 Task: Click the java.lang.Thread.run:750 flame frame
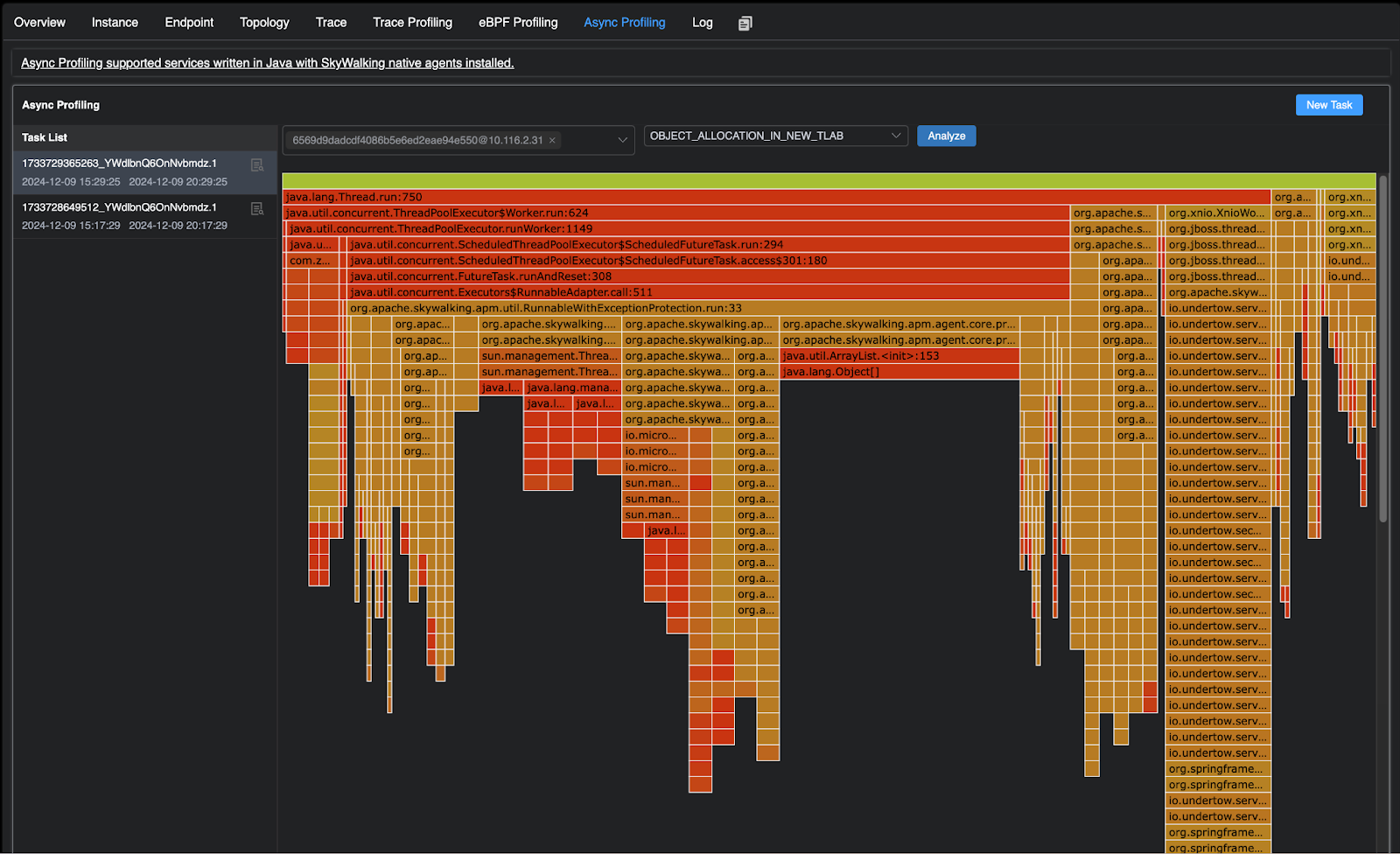coord(775,197)
